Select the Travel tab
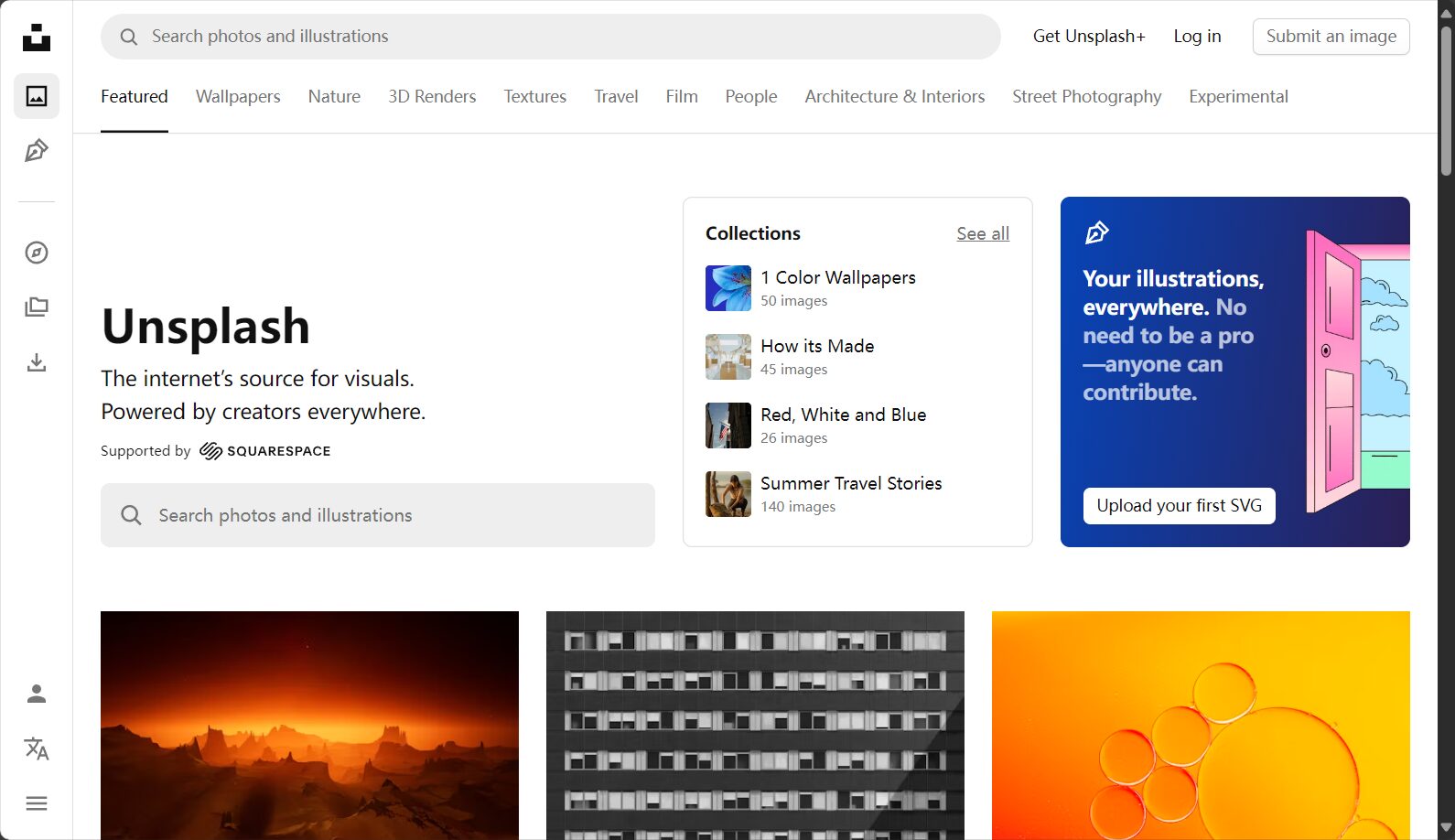This screenshot has height=840, width=1455. (x=616, y=96)
